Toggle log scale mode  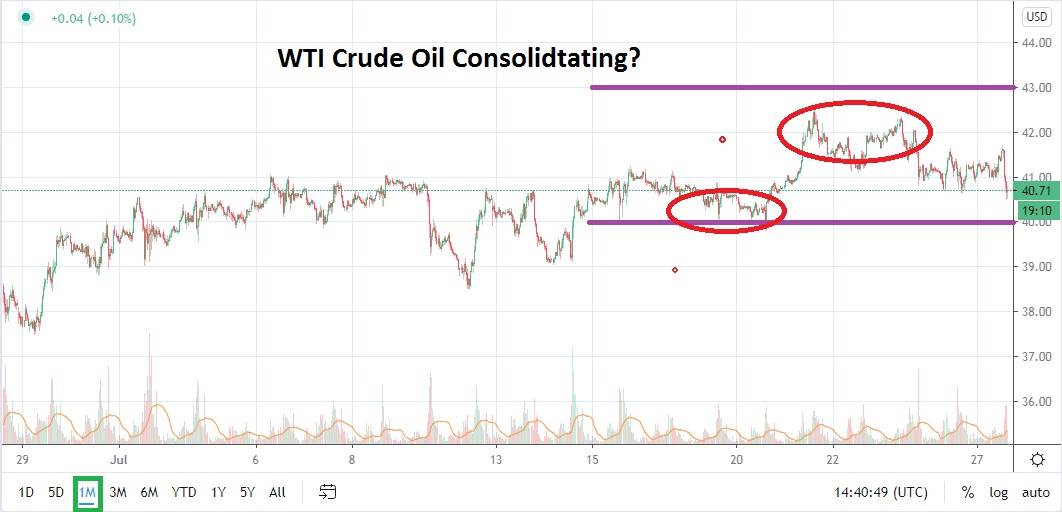click(x=999, y=492)
